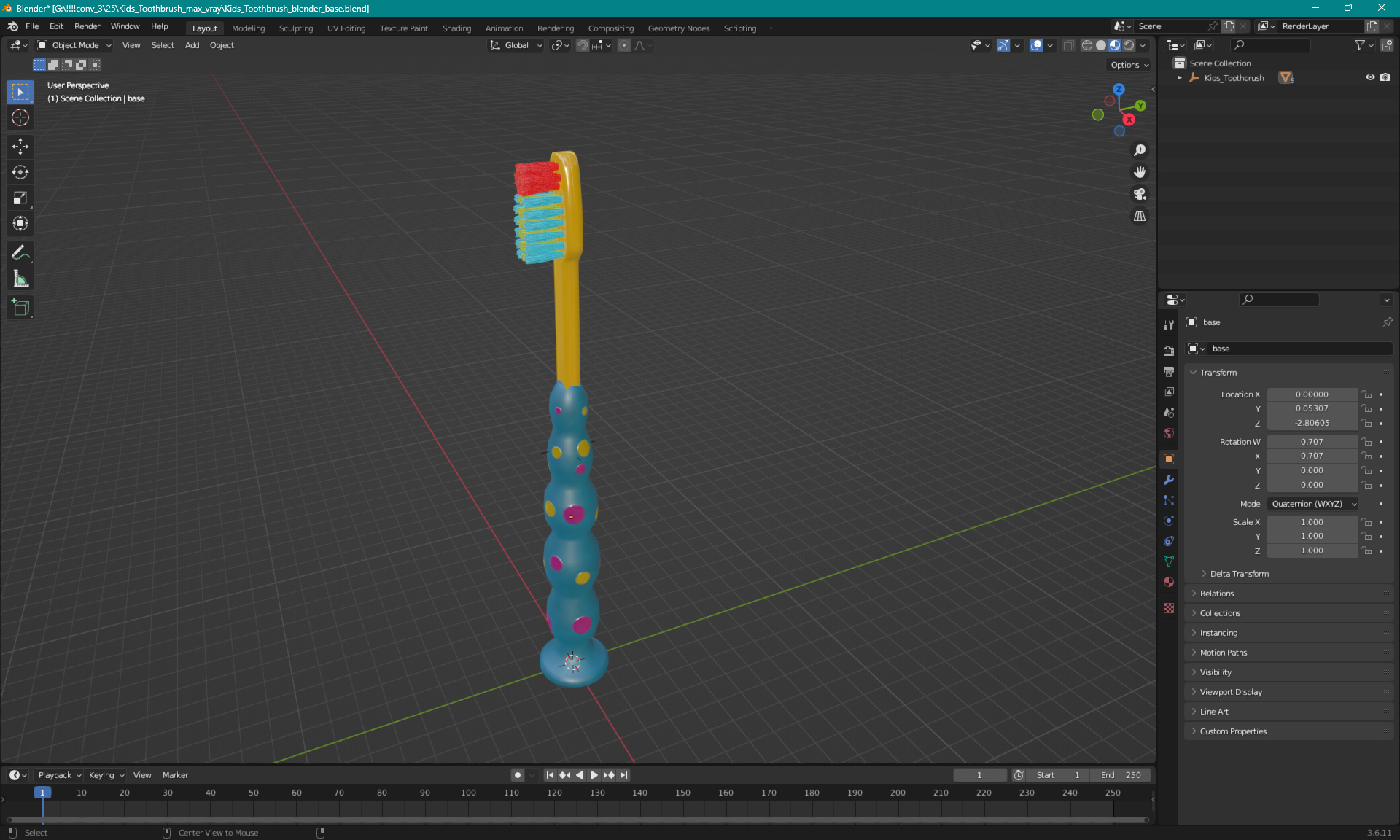
Task: Open the Tool properties tab
Action: tap(1169, 325)
